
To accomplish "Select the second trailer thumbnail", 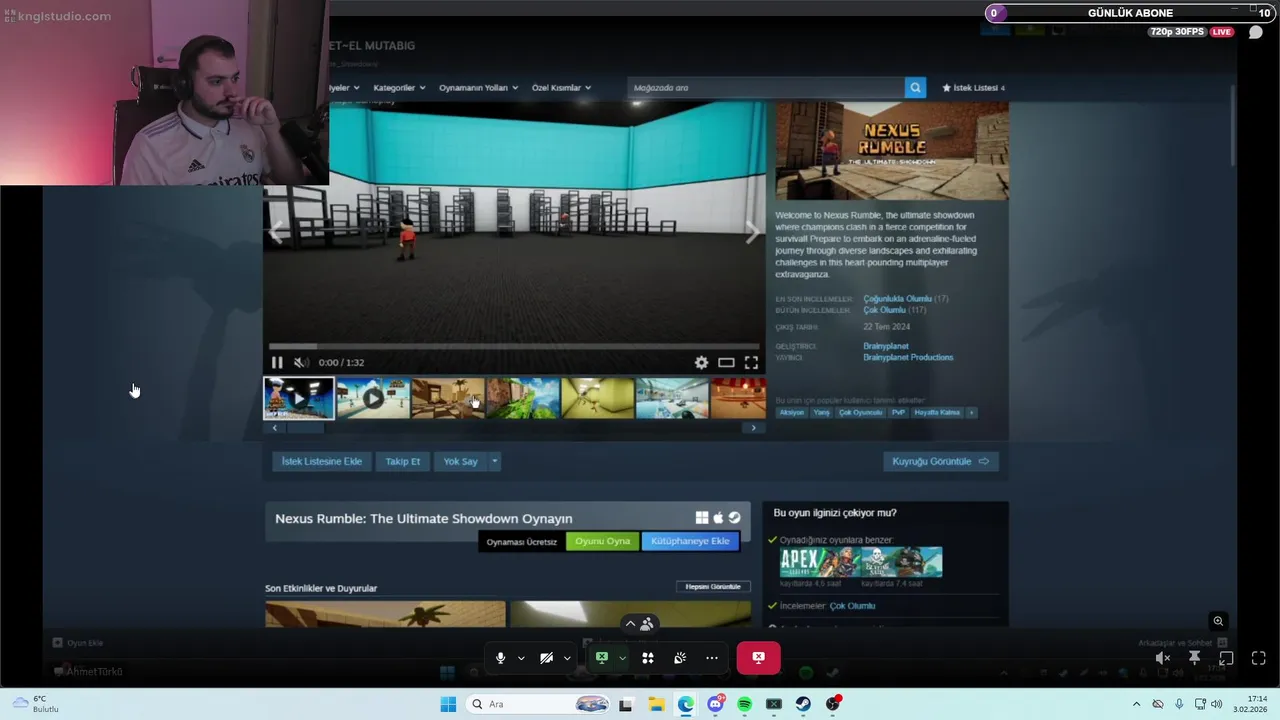I will [x=373, y=398].
